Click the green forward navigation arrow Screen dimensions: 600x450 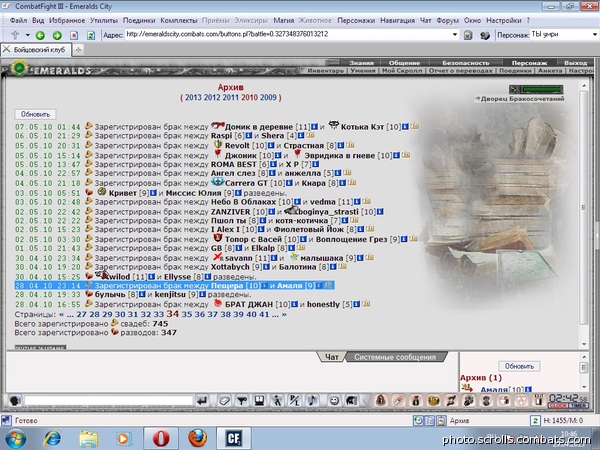coord(57,36)
